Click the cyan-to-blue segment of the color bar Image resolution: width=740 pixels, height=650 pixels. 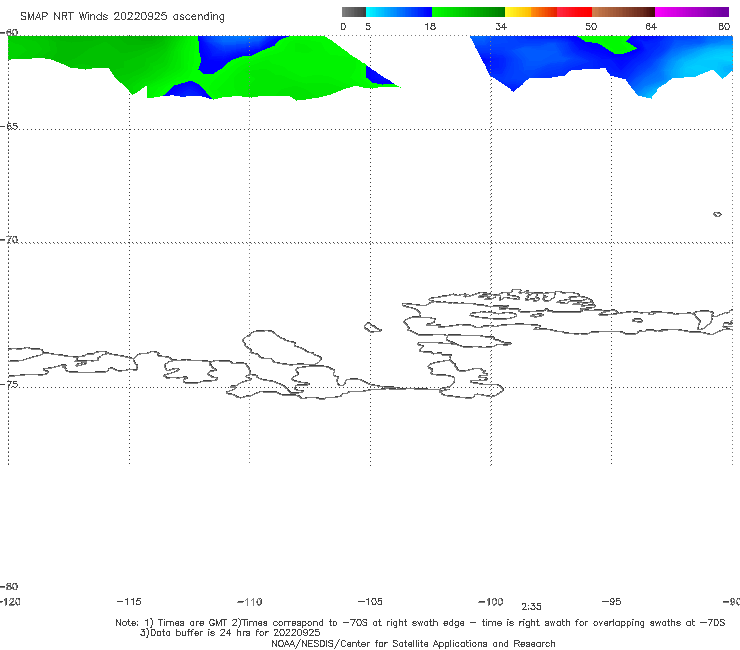(x=399, y=12)
